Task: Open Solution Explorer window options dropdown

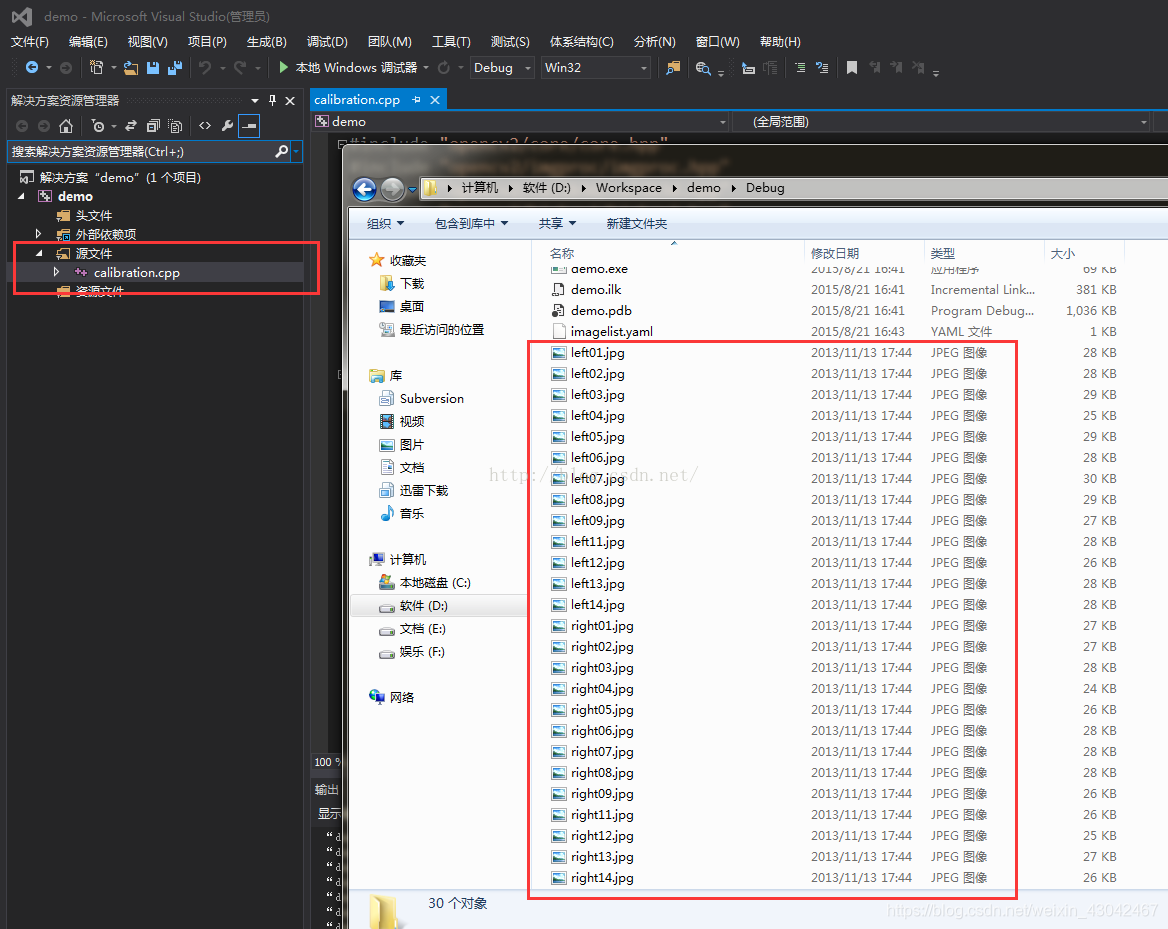Action: click(x=255, y=101)
